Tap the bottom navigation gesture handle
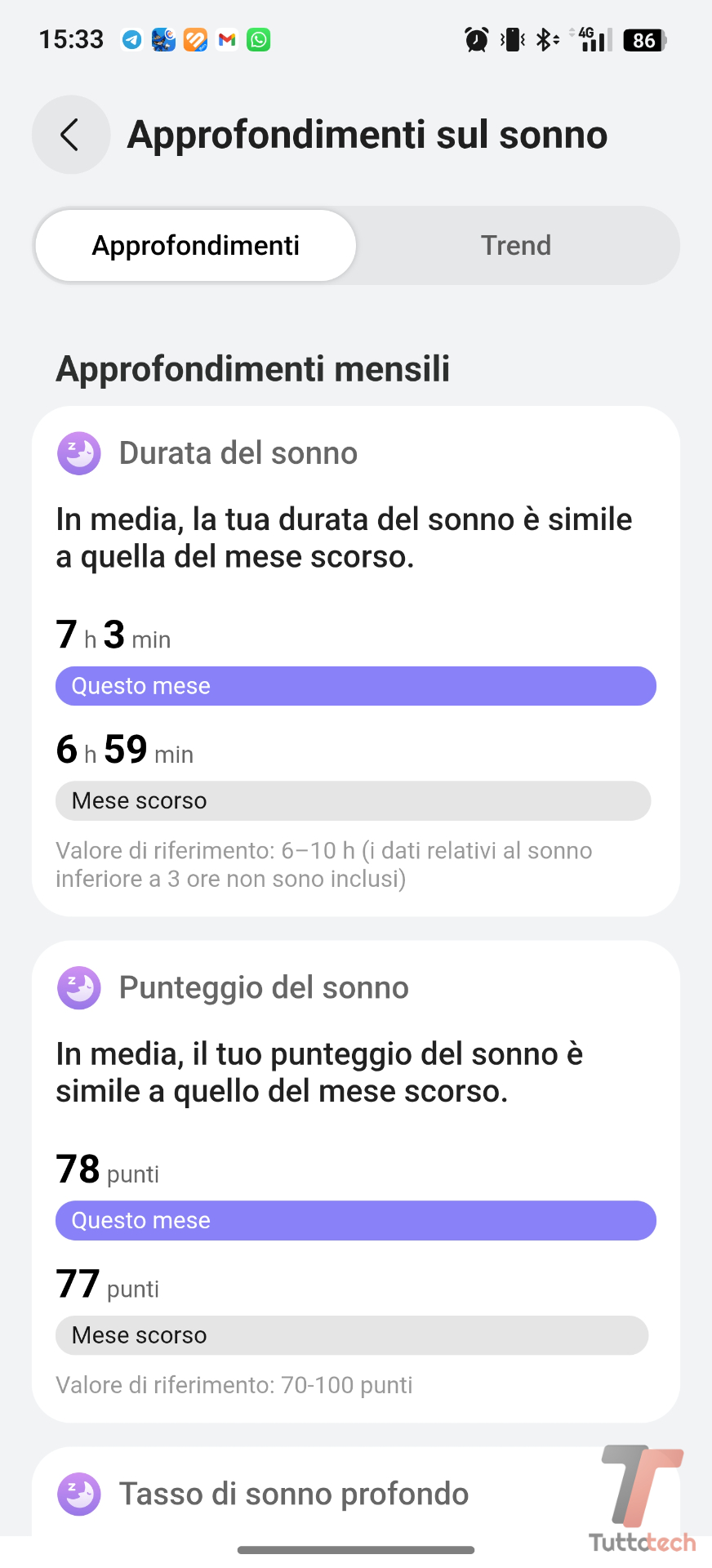Viewport: 712px width, 1568px height. coord(356,1550)
